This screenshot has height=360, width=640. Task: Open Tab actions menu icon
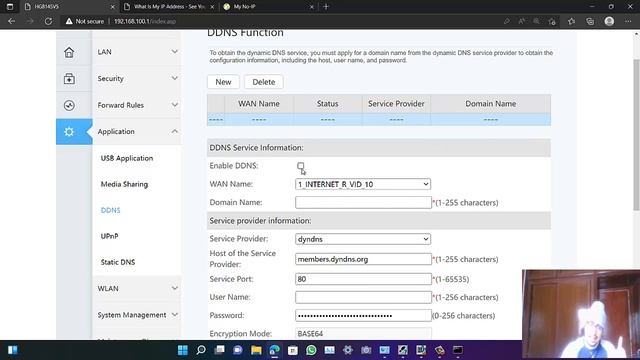click(x=10, y=7)
